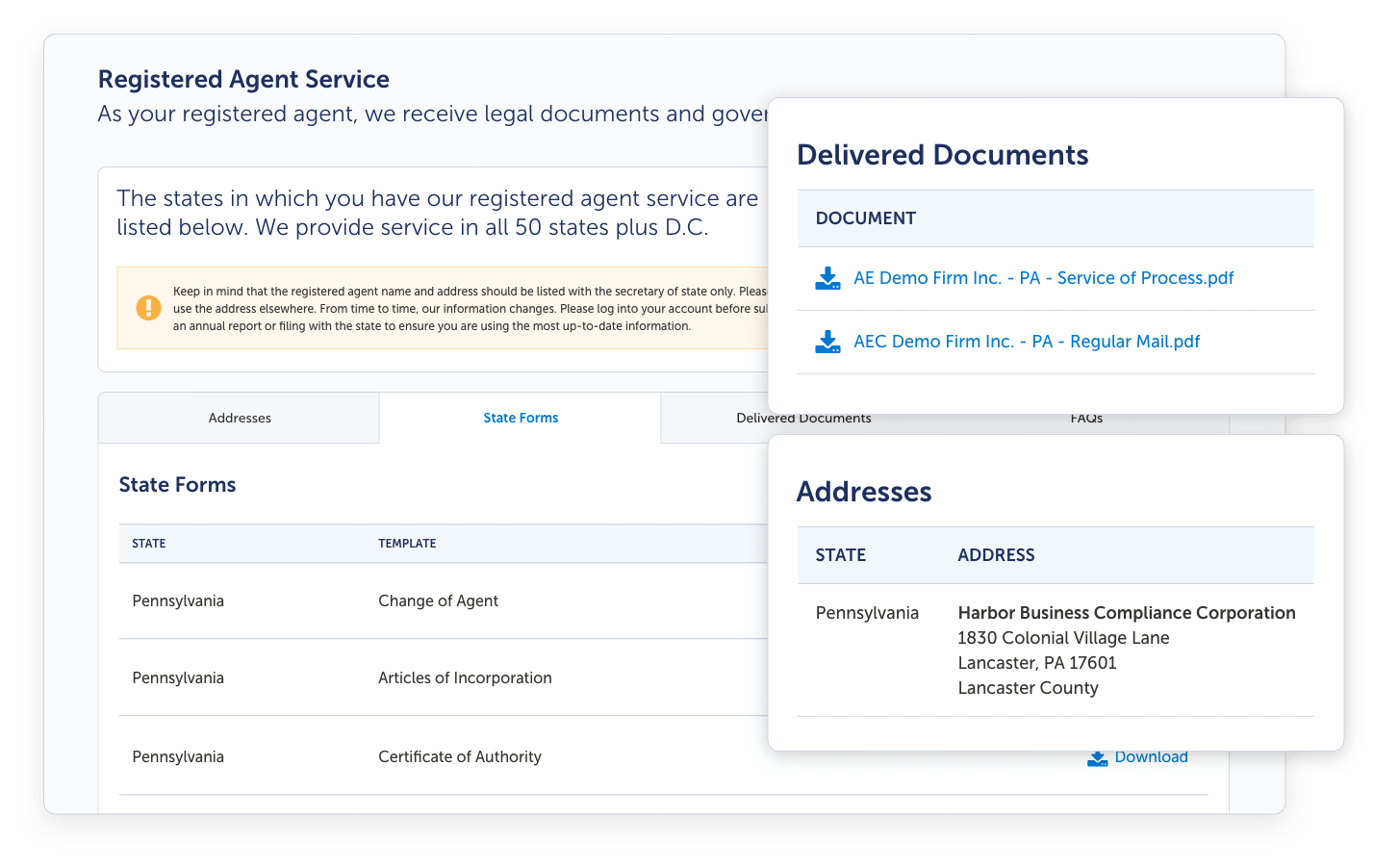Click the Registered Agent Service heading

click(x=242, y=79)
